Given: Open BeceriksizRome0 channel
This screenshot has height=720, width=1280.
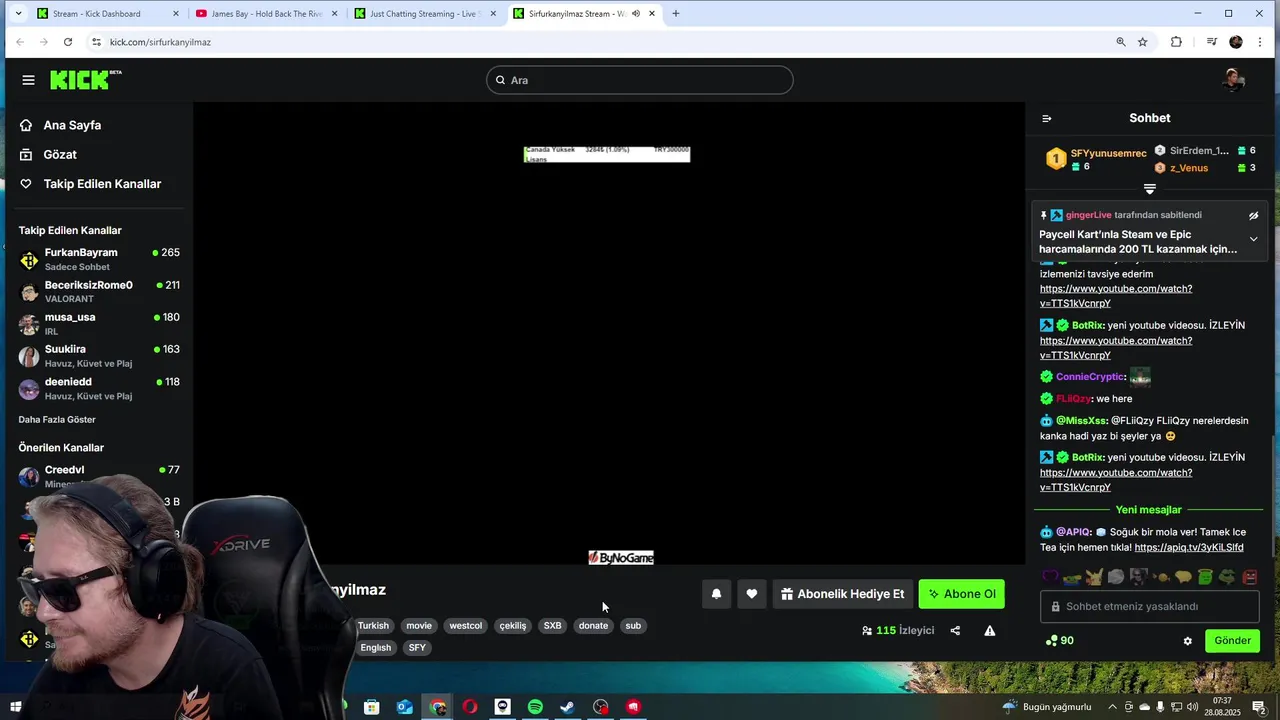Looking at the screenshot, I should pos(99,291).
